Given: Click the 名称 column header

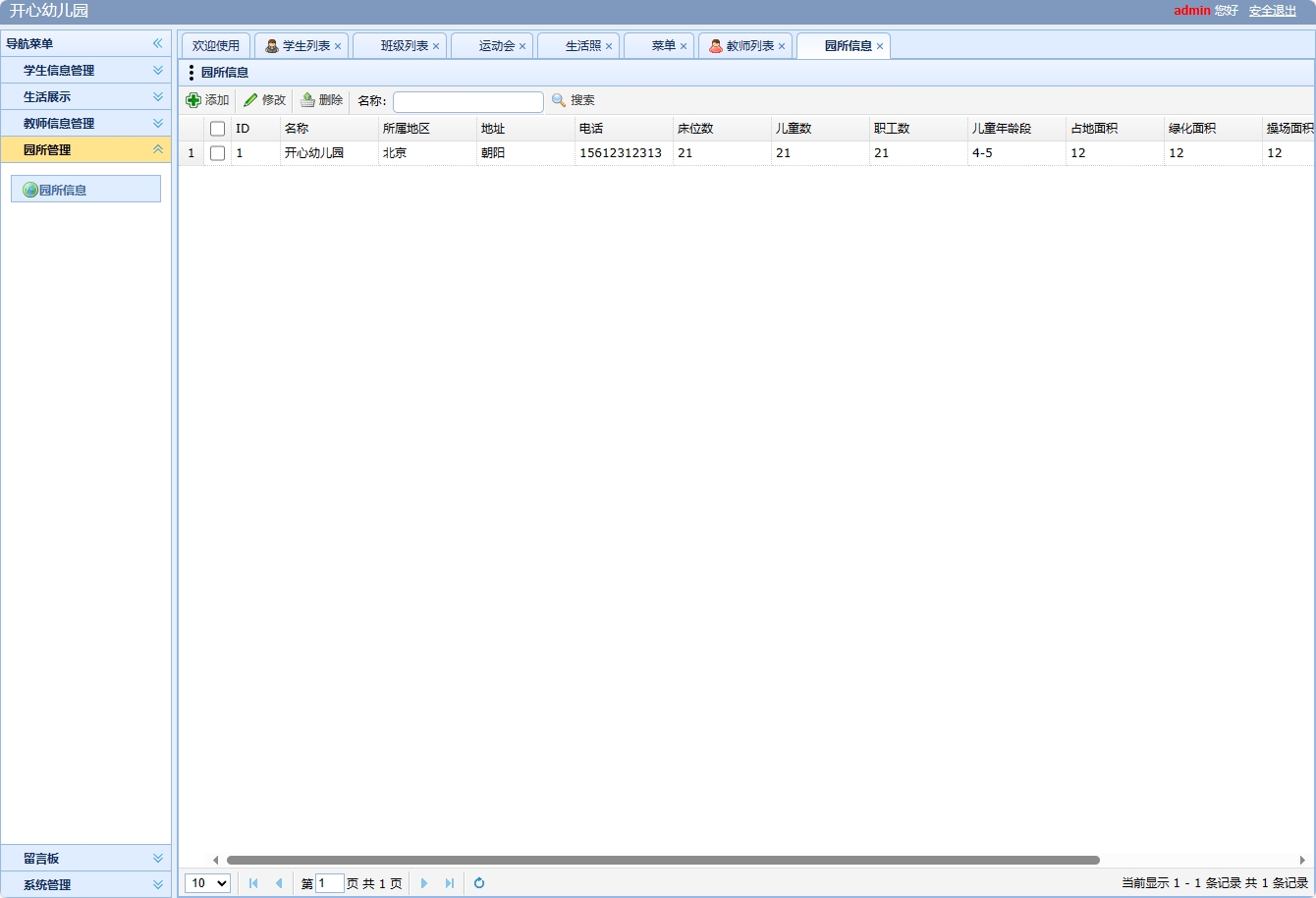Looking at the screenshot, I should (329, 129).
